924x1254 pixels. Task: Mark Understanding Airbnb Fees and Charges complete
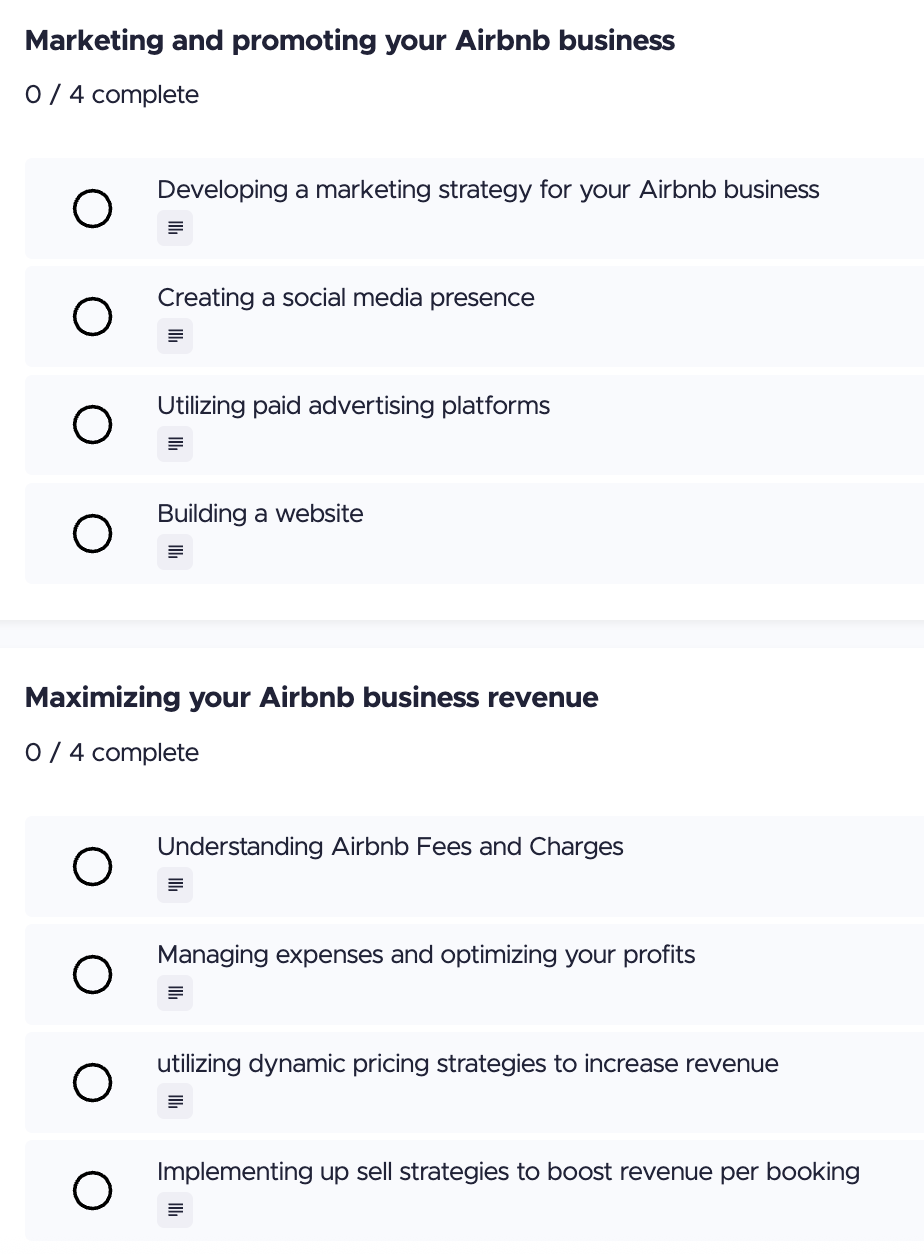pyautogui.click(x=92, y=866)
